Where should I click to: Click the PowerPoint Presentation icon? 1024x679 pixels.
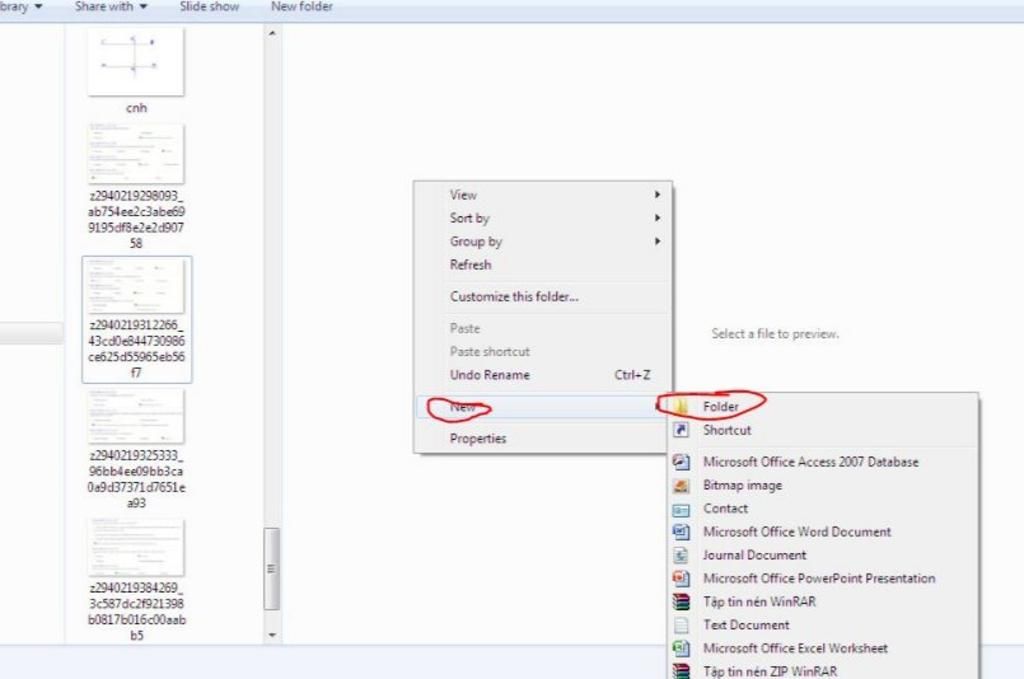click(x=681, y=578)
